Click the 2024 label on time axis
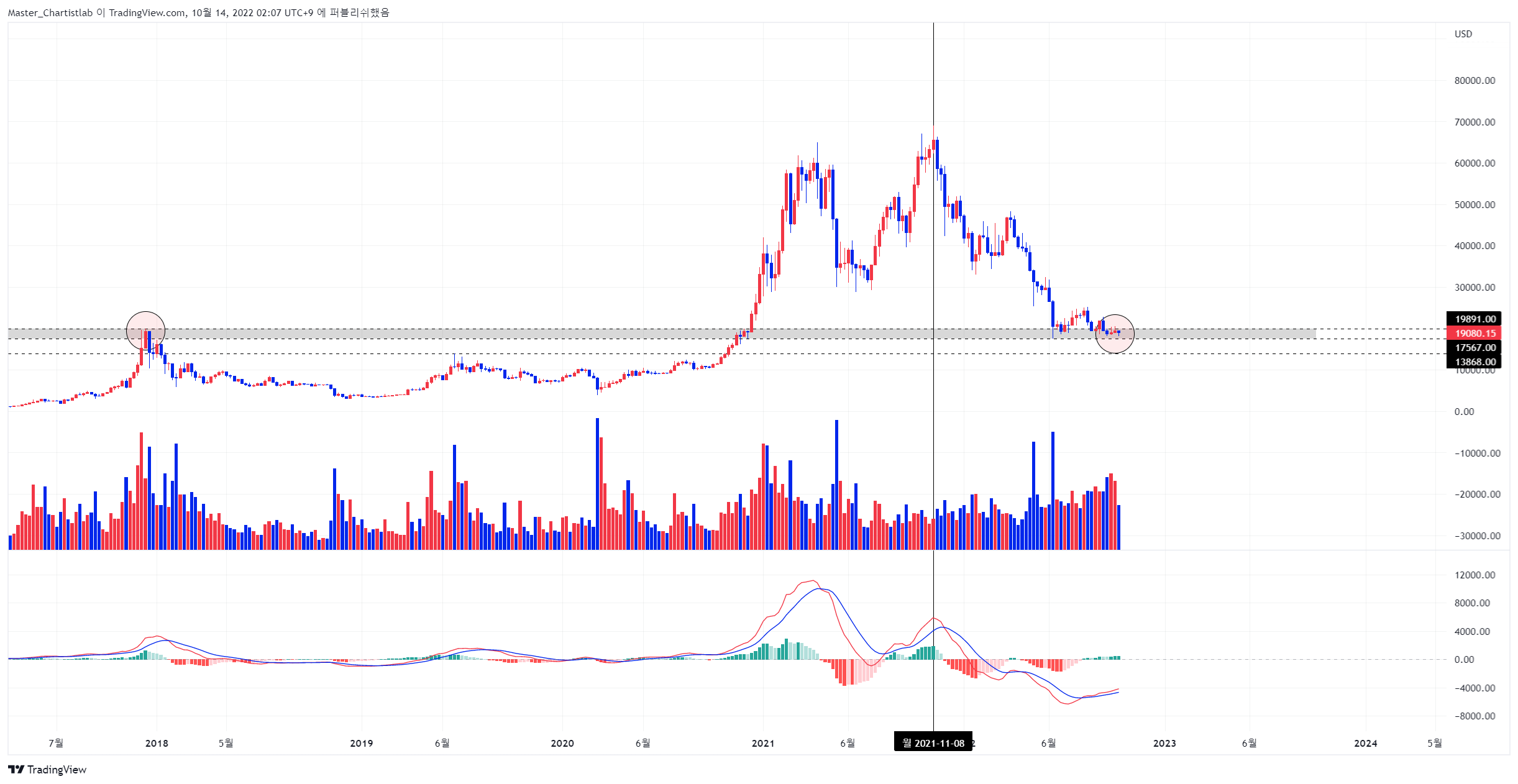Screen dimensions: 1518x784 point(1366,743)
